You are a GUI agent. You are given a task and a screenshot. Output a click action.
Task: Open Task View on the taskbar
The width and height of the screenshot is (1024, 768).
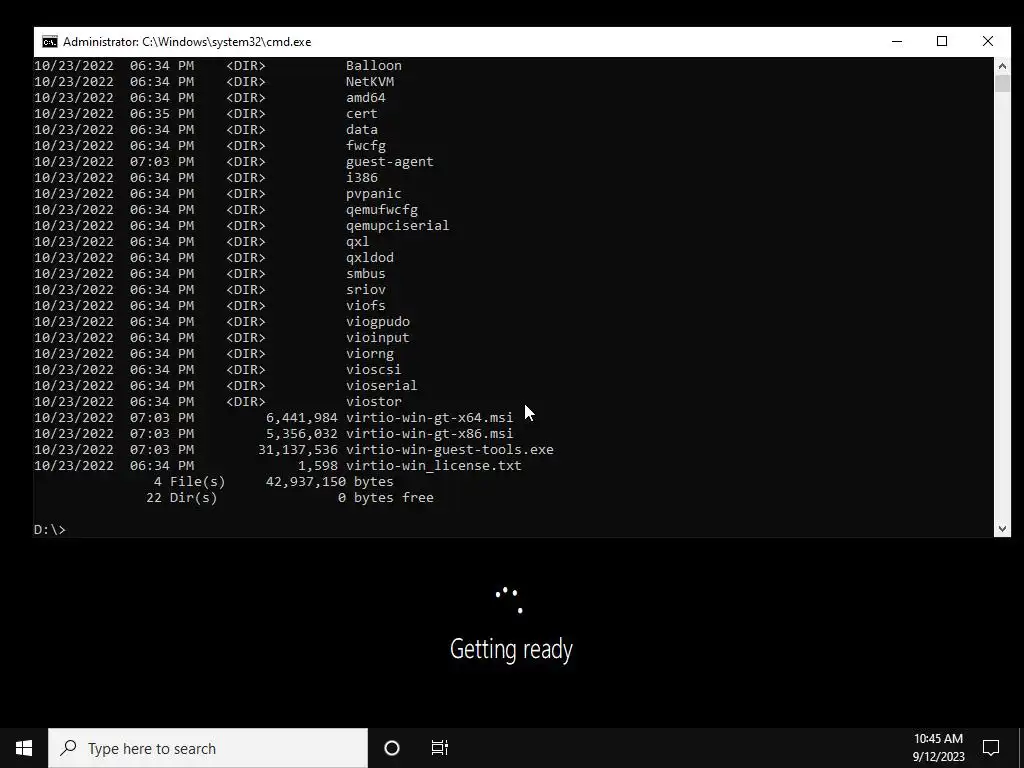click(440, 748)
